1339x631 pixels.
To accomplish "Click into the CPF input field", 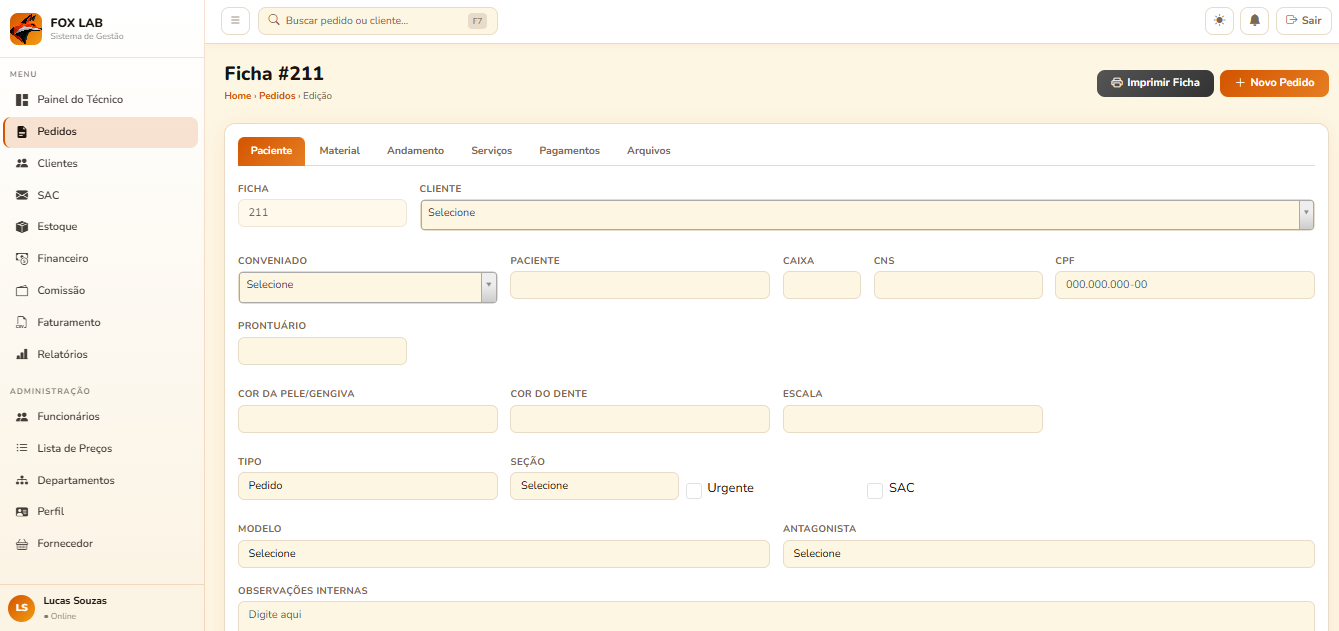I will click(x=1184, y=285).
